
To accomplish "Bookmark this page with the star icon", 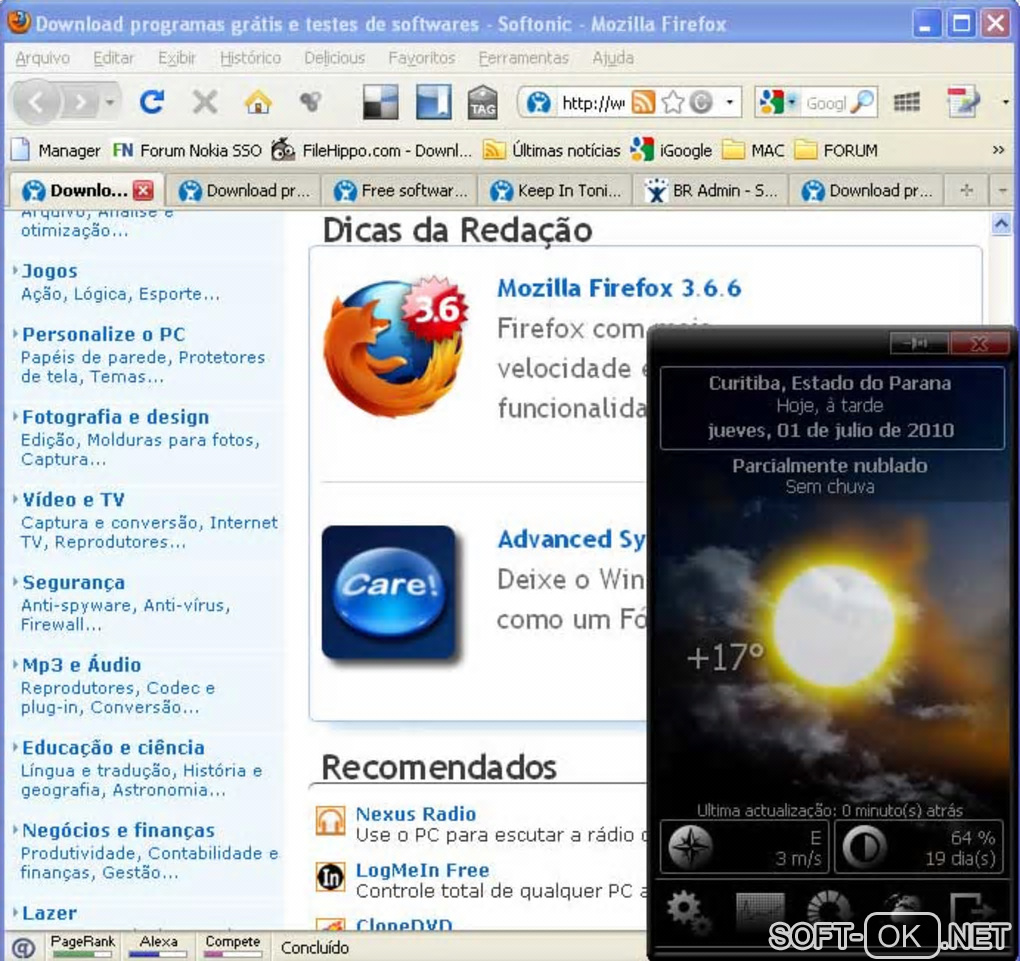I will pos(673,102).
